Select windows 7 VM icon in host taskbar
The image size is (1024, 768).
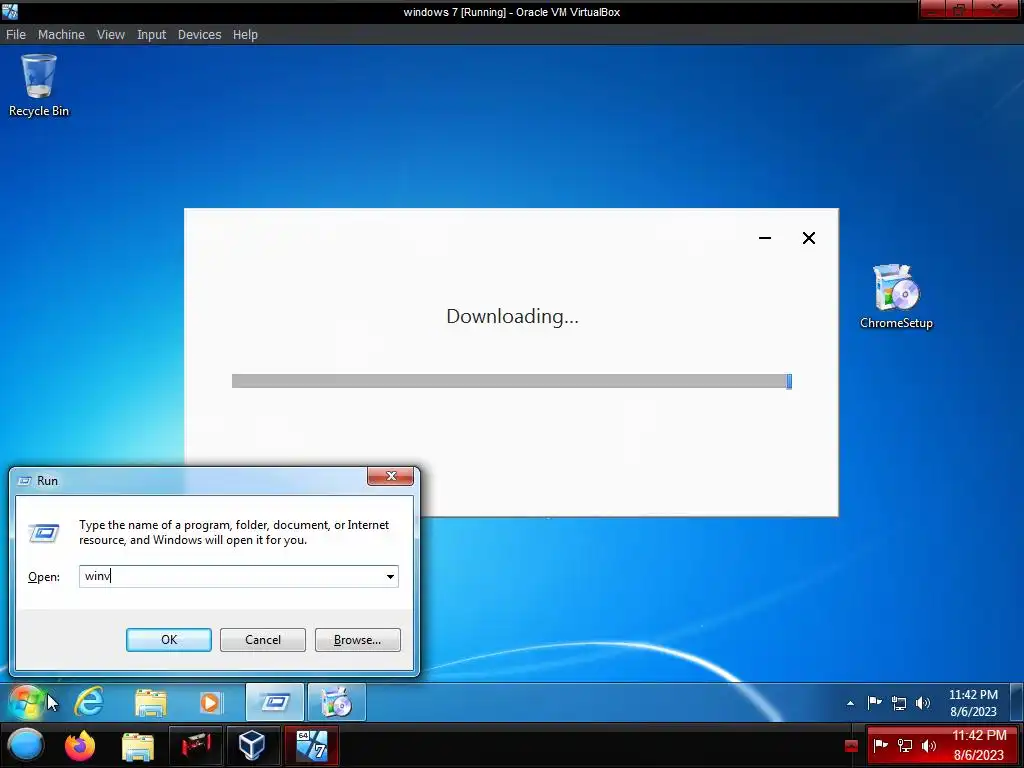coord(312,745)
